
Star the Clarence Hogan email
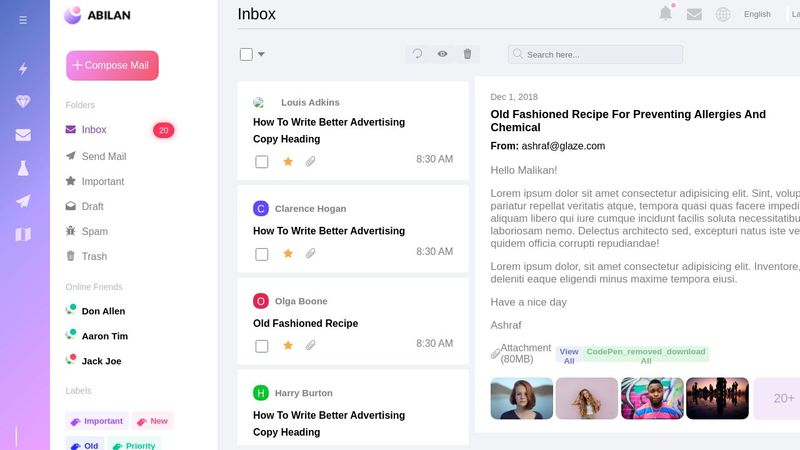[x=288, y=254]
